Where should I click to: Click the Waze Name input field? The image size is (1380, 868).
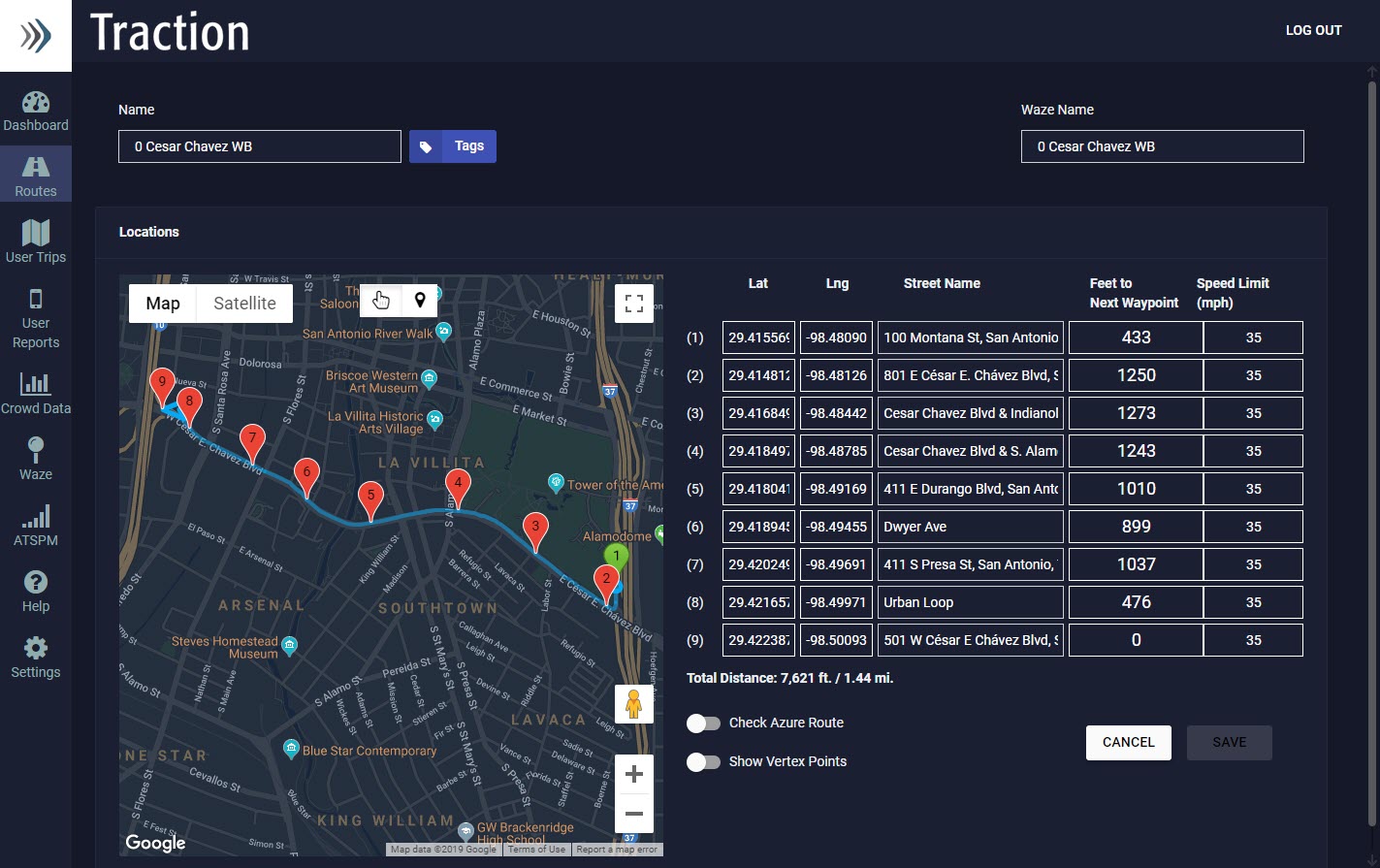(x=1163, y=146)
